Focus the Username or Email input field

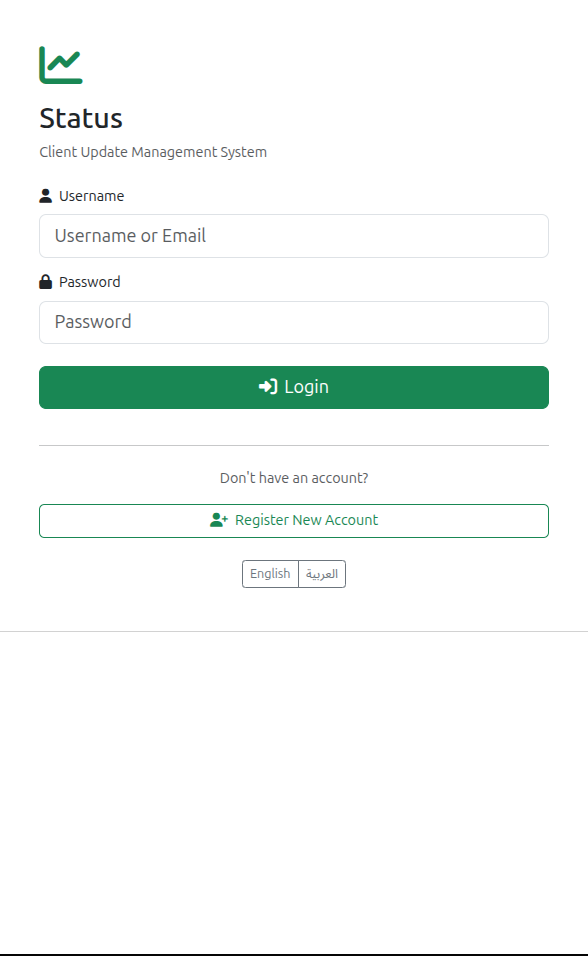pyautogui.click(x=294, y=236)
